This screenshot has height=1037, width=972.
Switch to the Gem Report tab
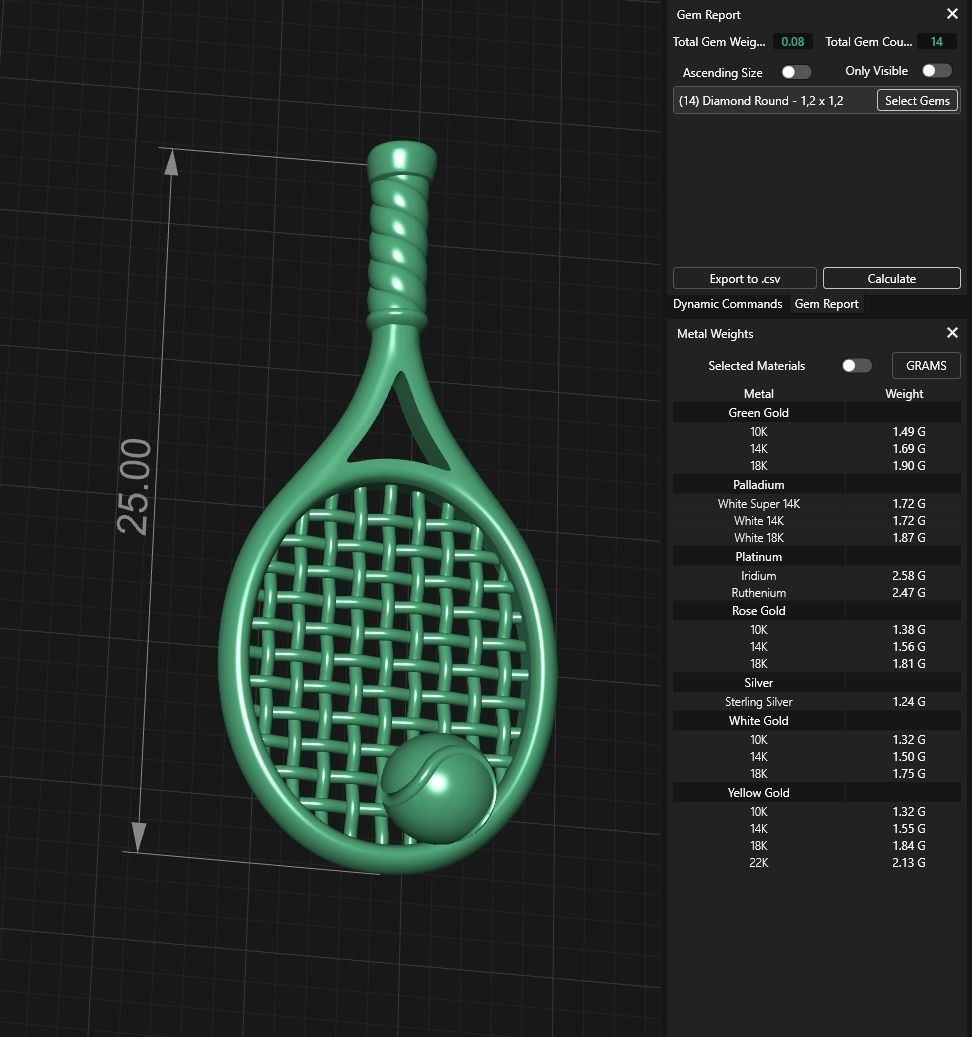(827, 304)
